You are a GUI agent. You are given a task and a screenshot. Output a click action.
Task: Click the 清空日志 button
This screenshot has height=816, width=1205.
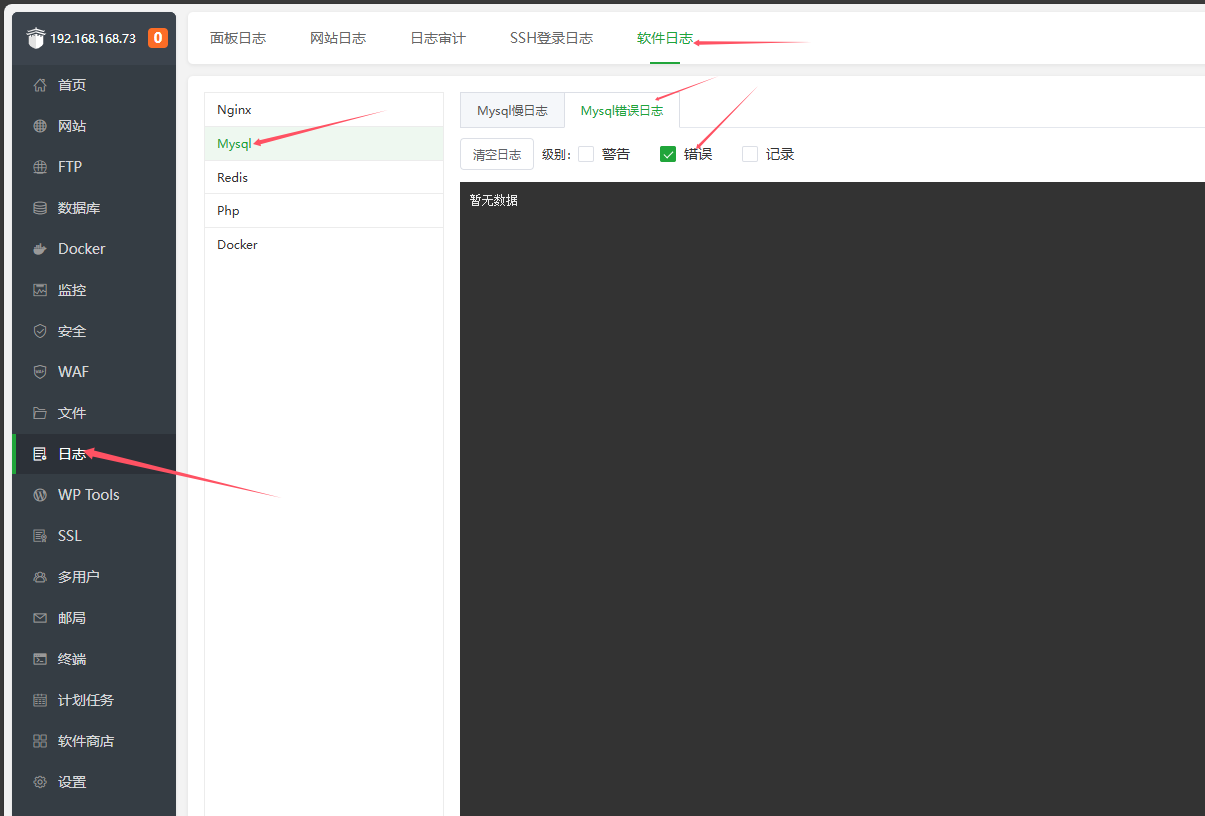point(497,154)
